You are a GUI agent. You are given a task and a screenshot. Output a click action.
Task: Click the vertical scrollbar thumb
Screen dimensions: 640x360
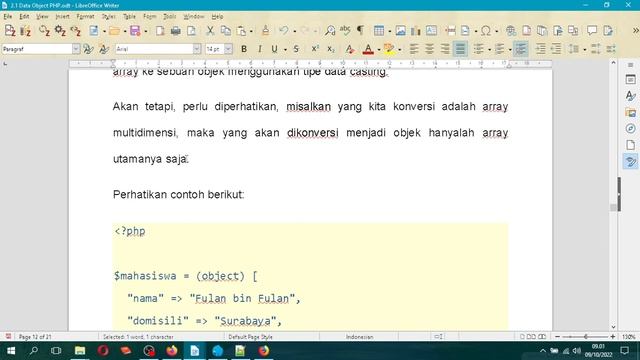(x=613, y=208)
